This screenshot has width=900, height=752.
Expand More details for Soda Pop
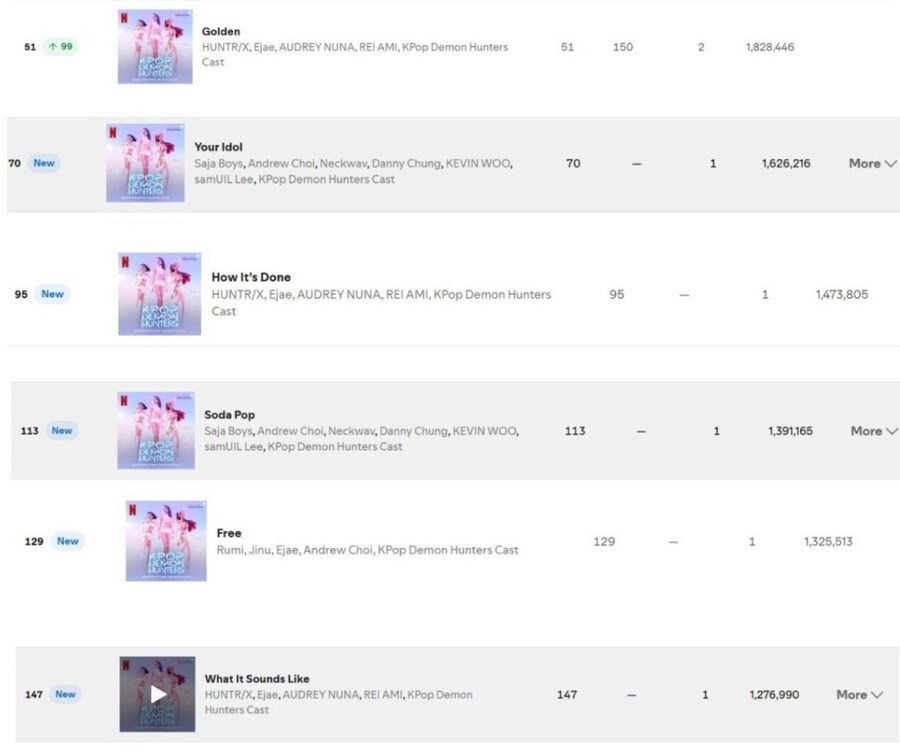[x=874, y=431]
